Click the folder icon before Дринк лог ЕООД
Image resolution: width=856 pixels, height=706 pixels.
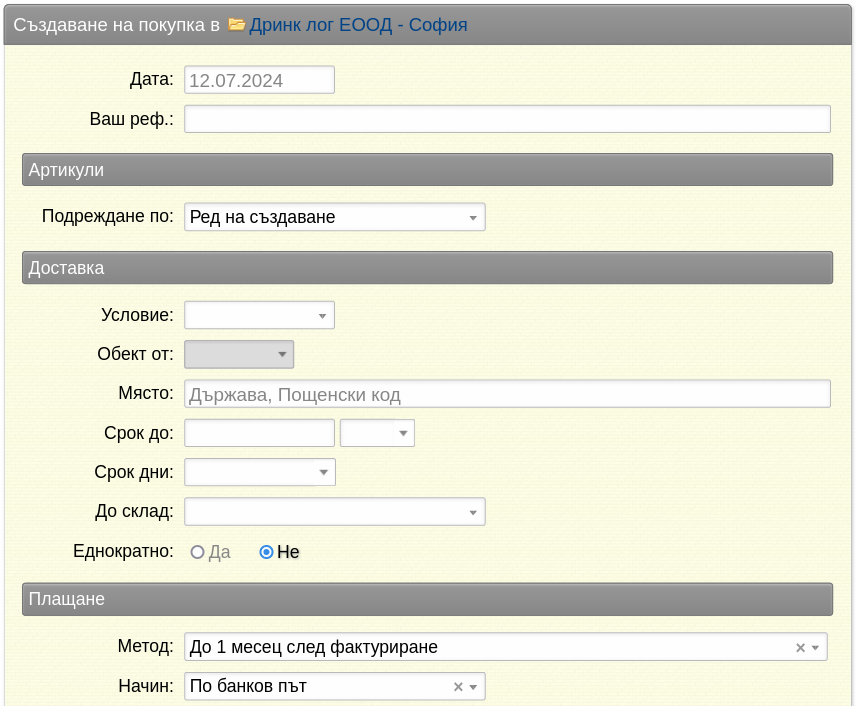(x=236, y=25)
